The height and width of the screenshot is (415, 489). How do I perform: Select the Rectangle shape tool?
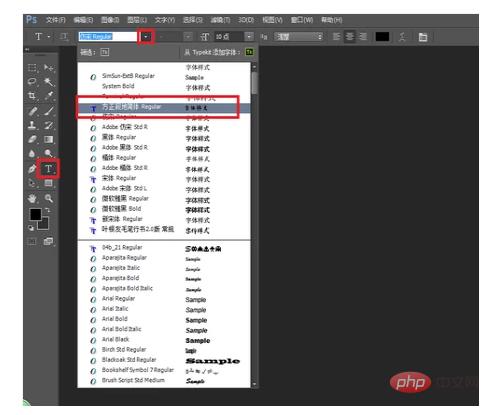tap(49, 183)
